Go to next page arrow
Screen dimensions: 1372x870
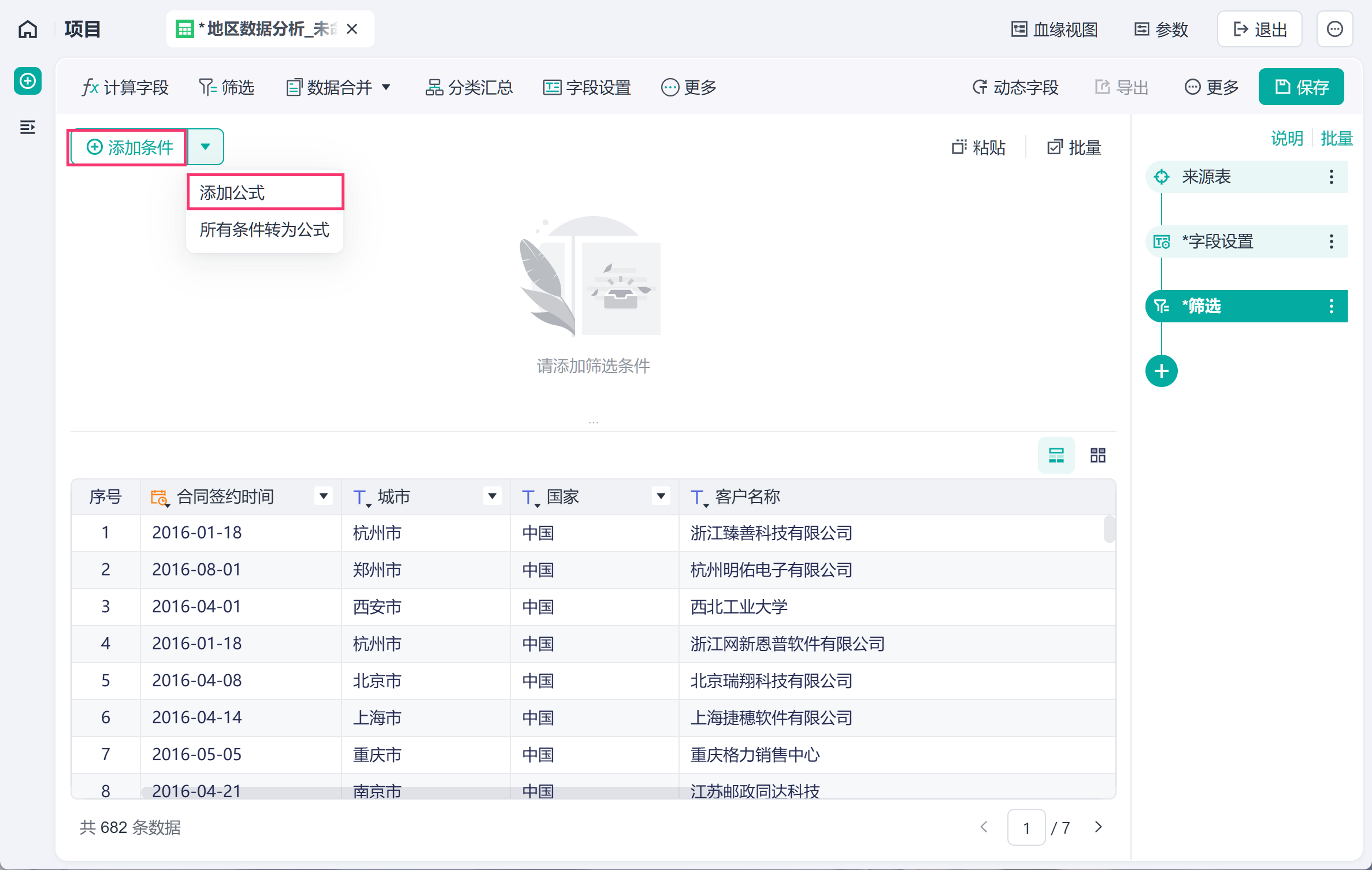[x=1099, y=827]
